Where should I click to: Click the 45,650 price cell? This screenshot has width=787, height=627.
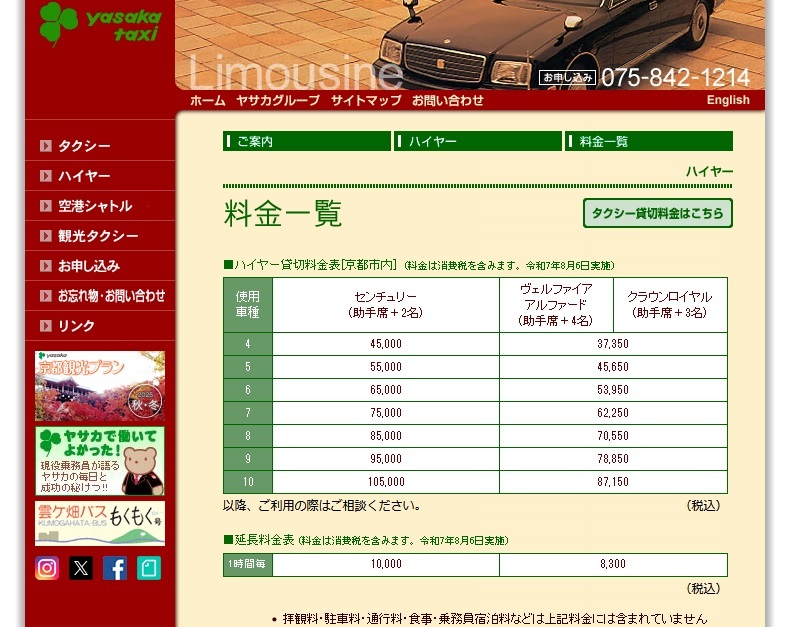click(x=613, y=367)
